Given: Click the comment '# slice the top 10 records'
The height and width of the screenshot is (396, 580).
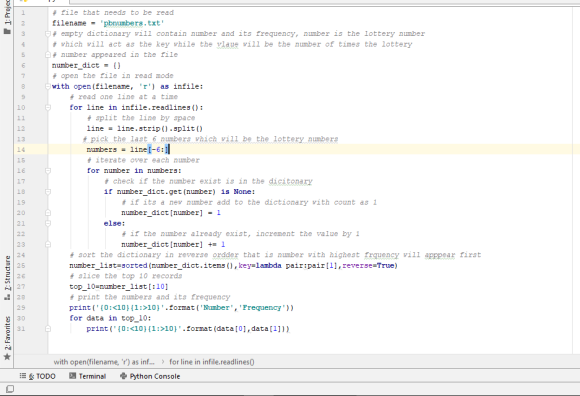Looking at the screenshot, I should pos(125,276).
